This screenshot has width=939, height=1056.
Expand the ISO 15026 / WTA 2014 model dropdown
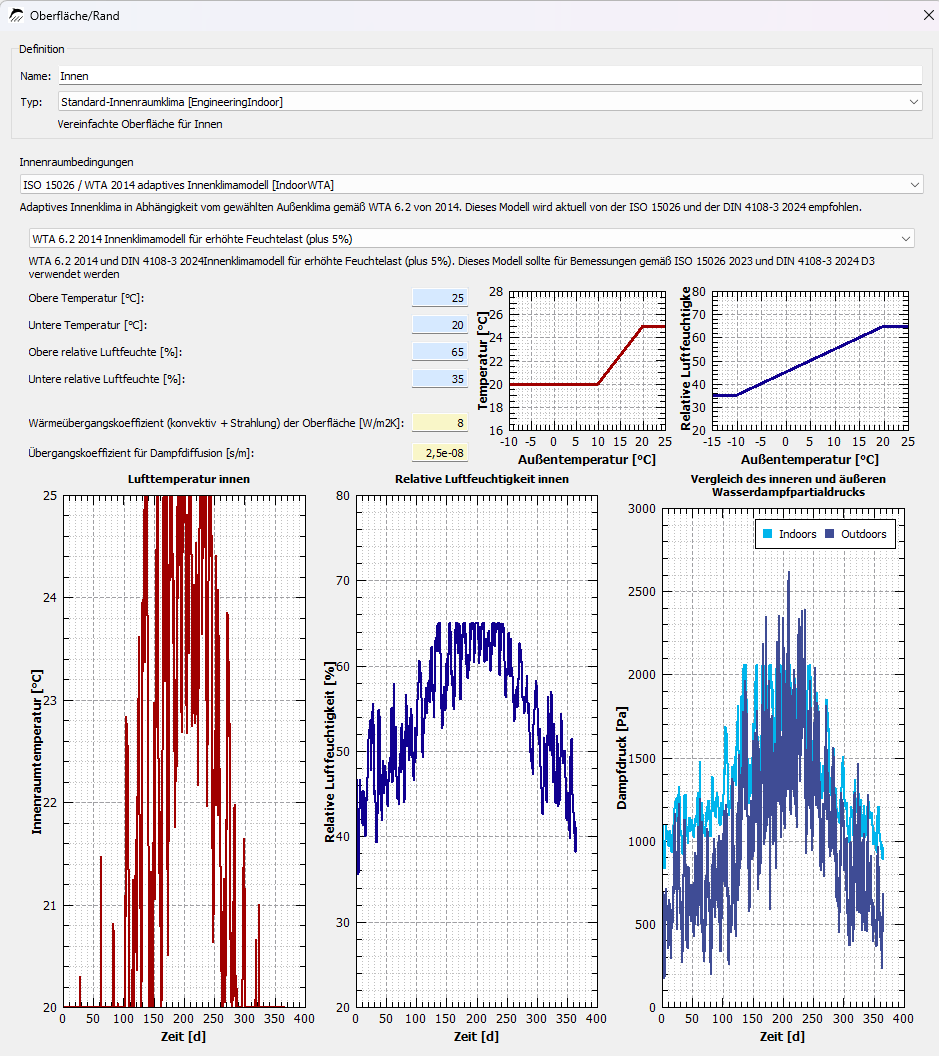click(x=471, y=185)
